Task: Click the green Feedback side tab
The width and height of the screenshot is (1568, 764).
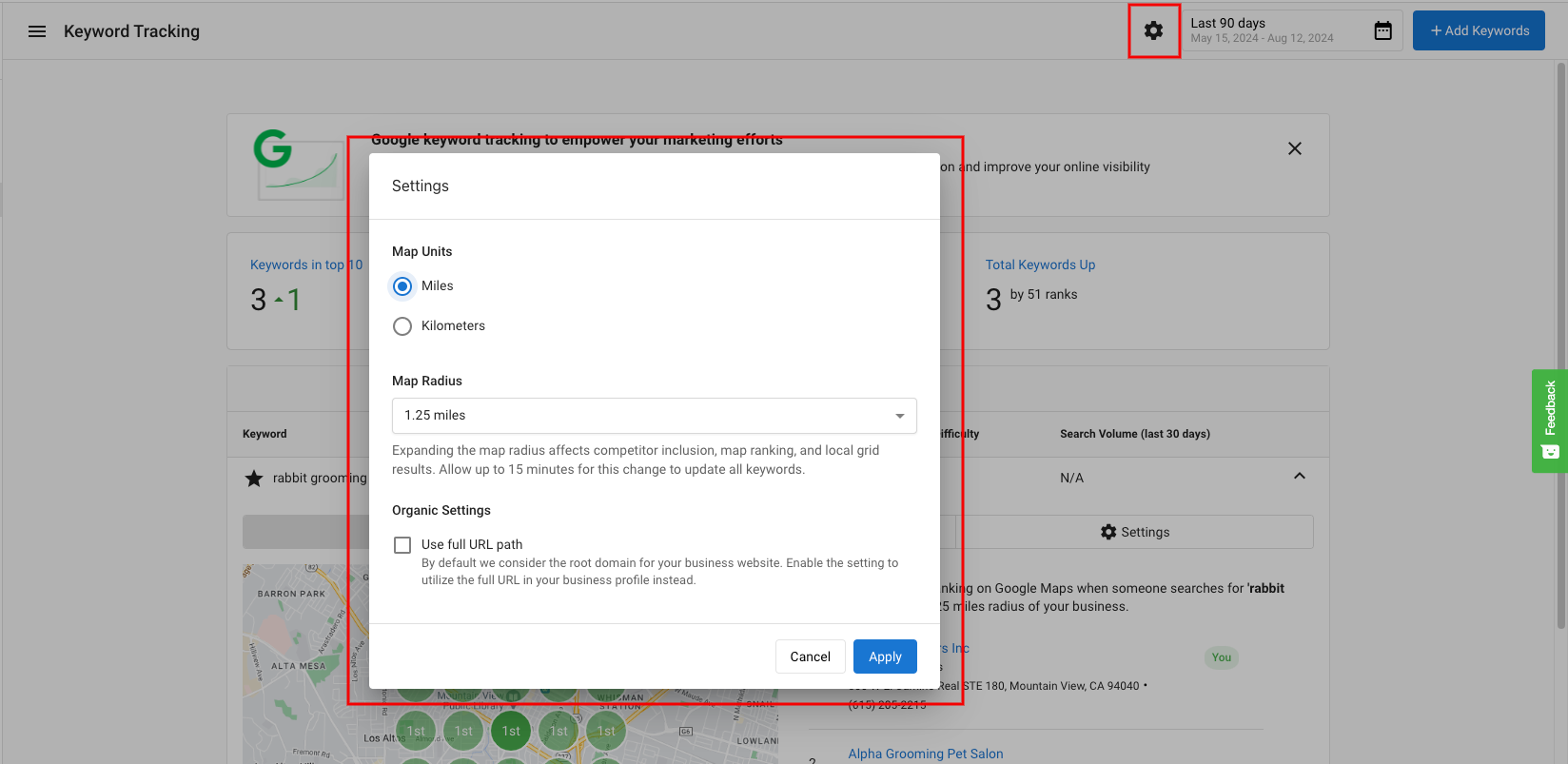Action: click(1549, 420)
